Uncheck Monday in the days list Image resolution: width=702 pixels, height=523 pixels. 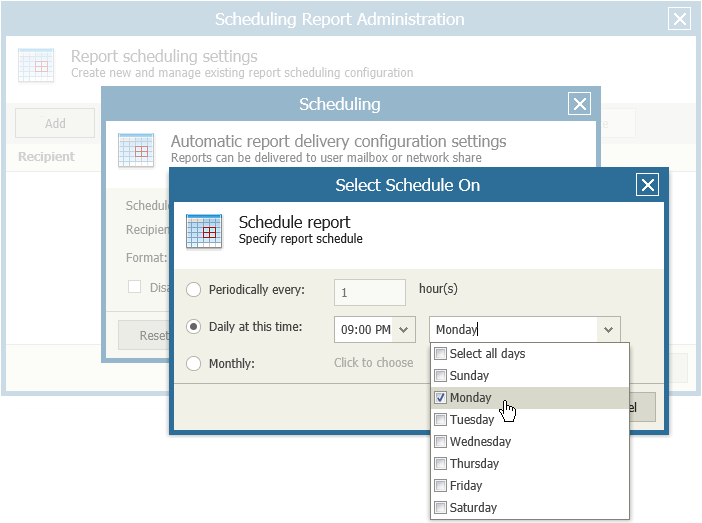tap(441, 398)
